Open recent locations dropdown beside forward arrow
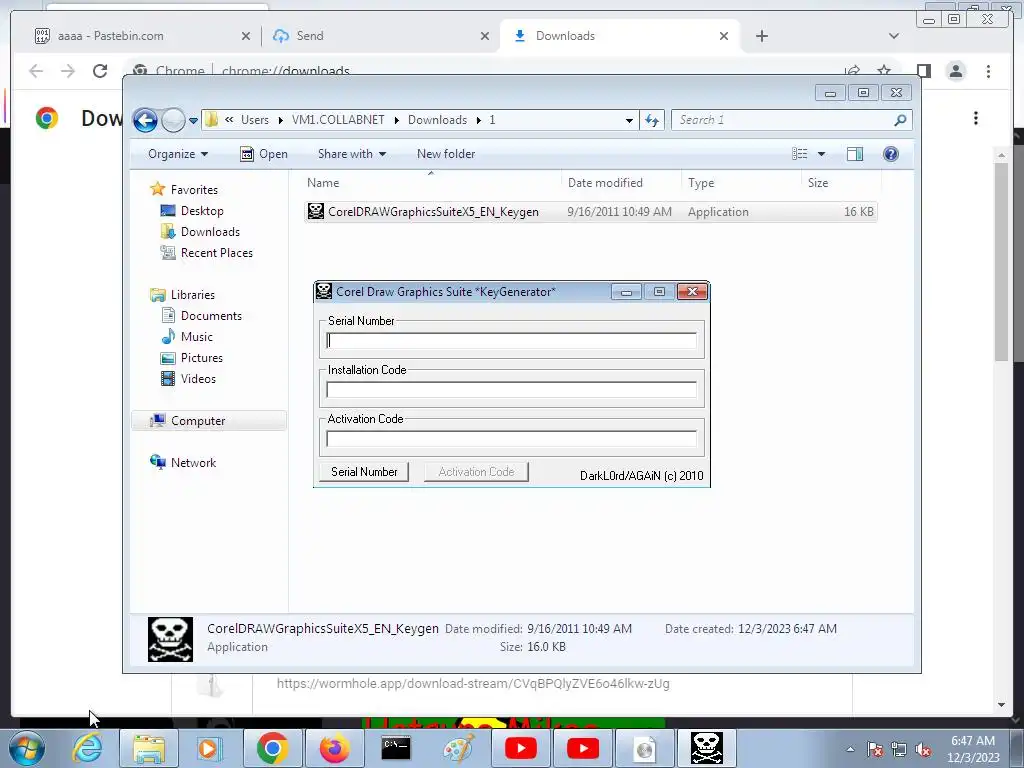The image size is (1024, 768). tap(193, 121)
